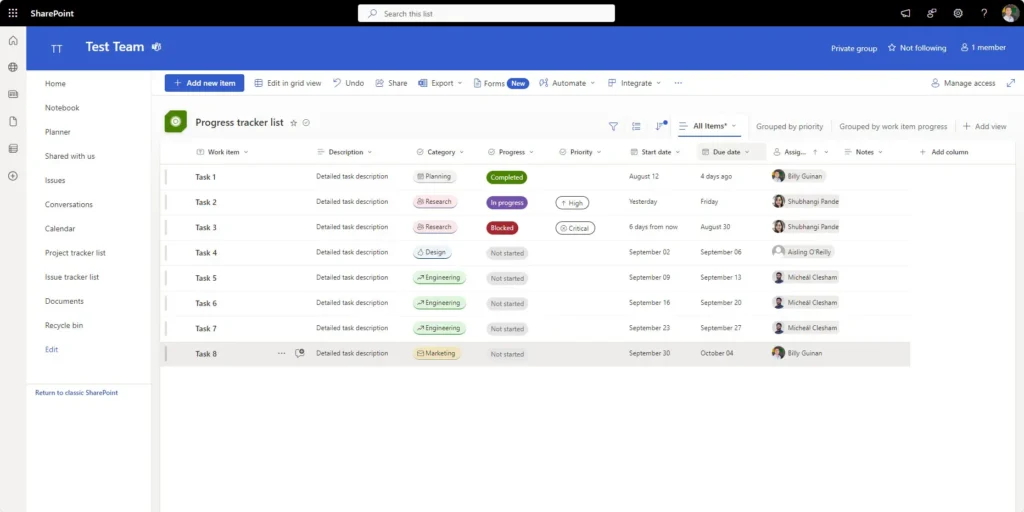Open the app launcher waffle icon
The image size is (1024, 512).
[x=13, y=13]
